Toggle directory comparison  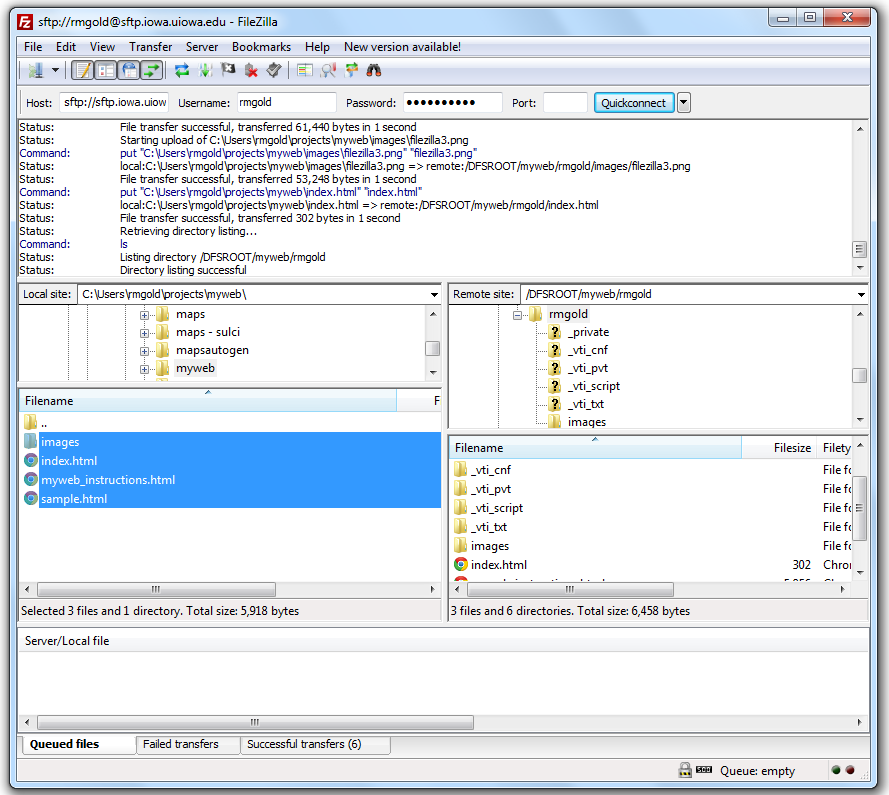328,70
